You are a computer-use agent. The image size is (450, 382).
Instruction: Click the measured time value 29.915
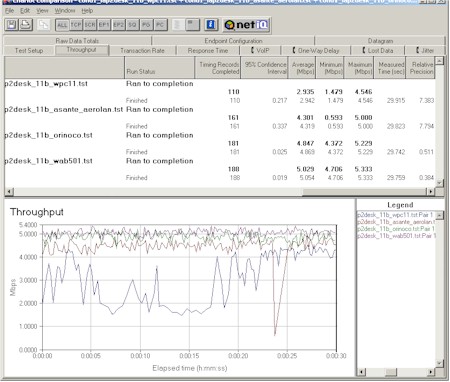click(x=396, y=100)
